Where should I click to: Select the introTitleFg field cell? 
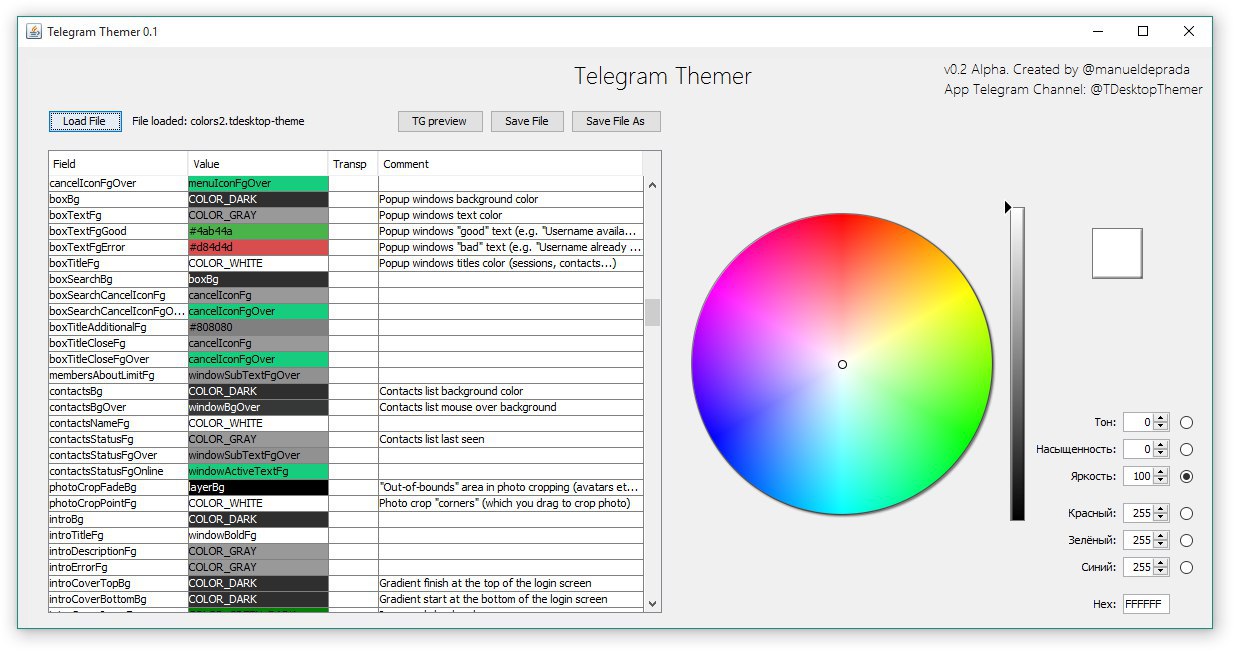click(x=119, y=535)
